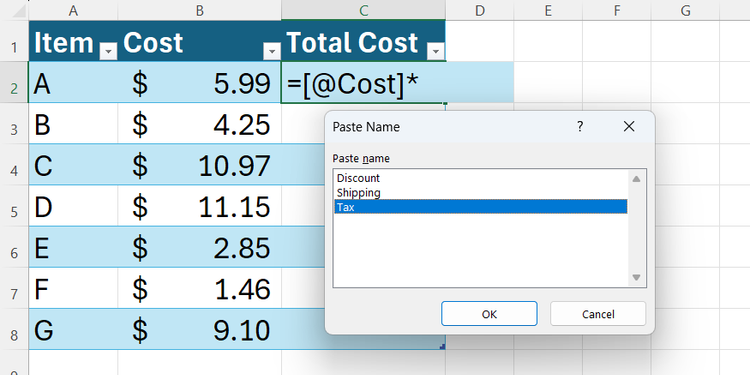
Task: Click cell containing item F
Action: pos(73,288)
